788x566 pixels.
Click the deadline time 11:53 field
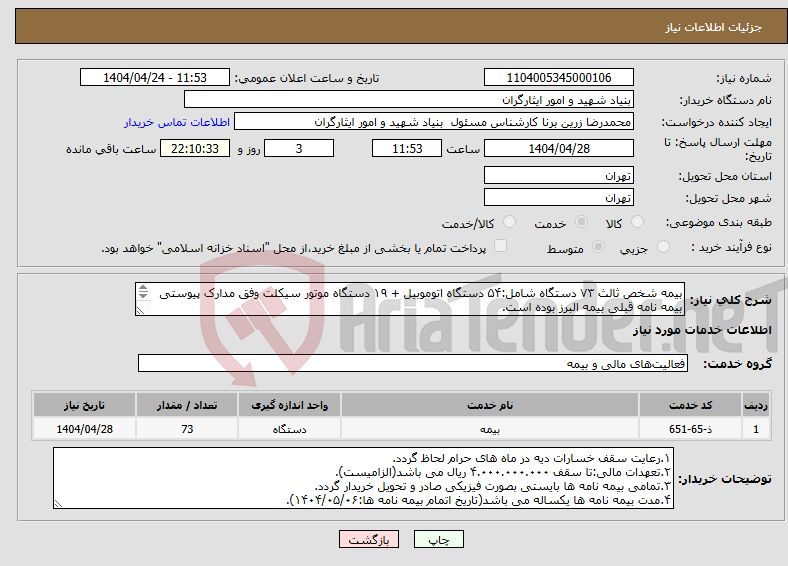tap(407, 148)
